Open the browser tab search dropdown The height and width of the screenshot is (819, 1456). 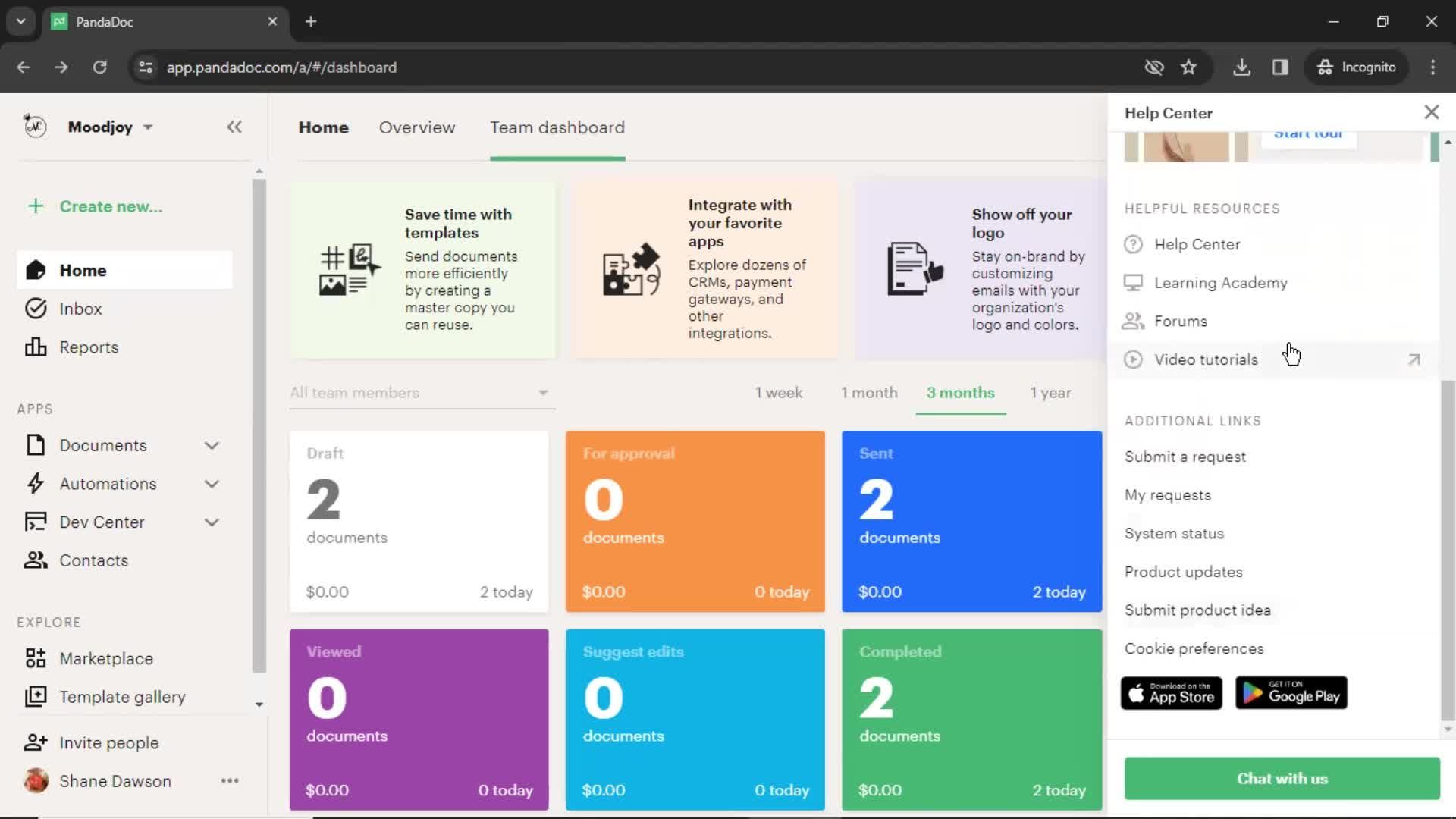[21, 21]
